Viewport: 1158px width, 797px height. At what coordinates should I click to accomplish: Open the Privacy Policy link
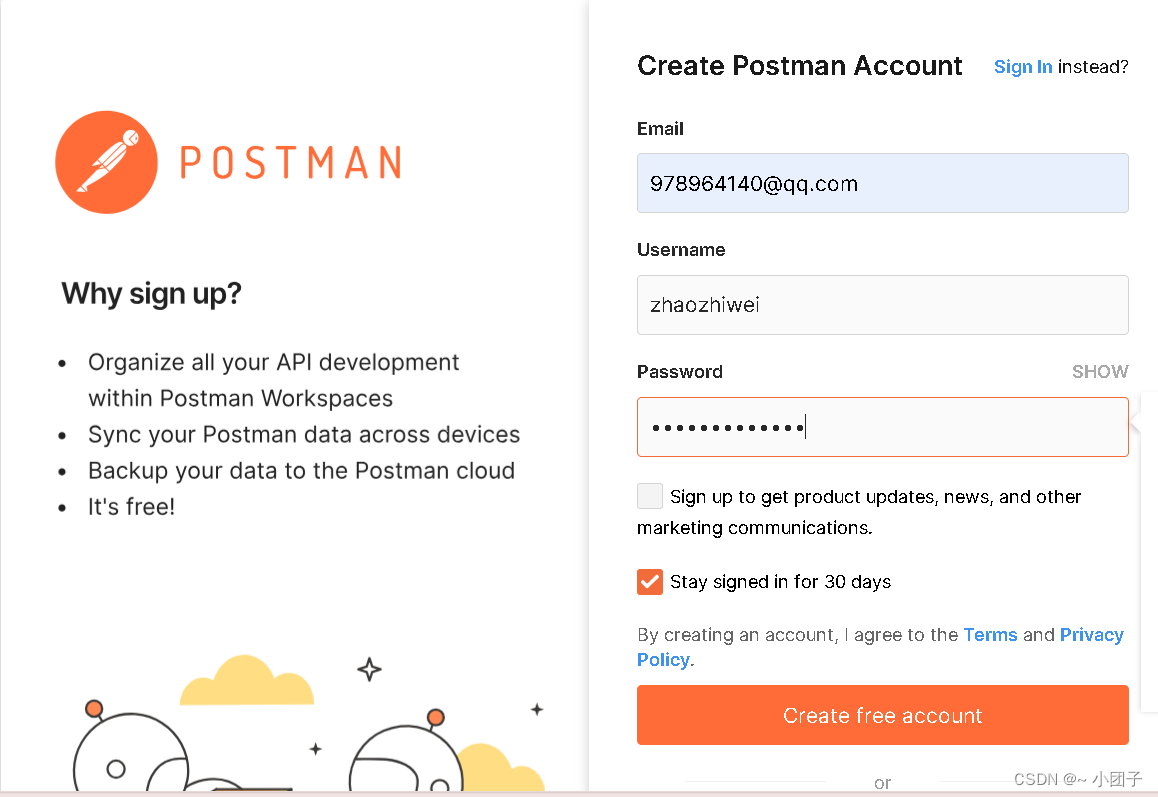point(1092,634)
